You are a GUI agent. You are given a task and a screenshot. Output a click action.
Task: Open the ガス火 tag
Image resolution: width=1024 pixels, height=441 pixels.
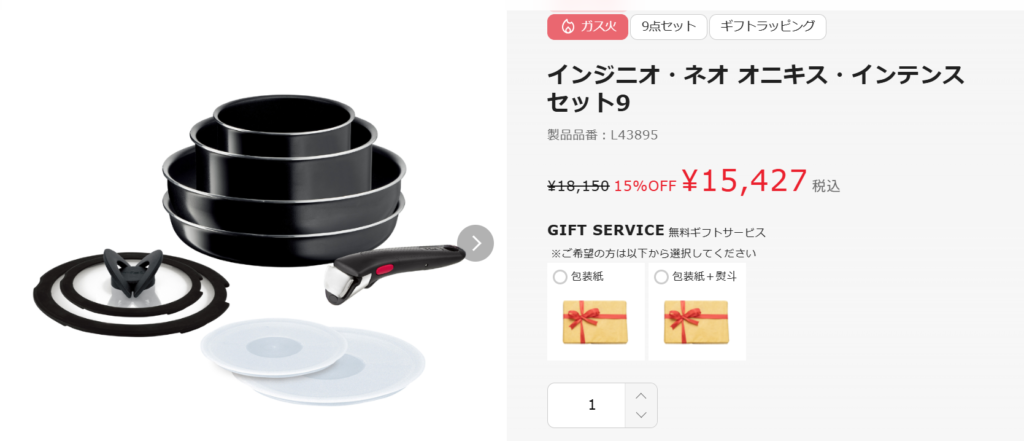pyautogui.click(x=588, y=27)
